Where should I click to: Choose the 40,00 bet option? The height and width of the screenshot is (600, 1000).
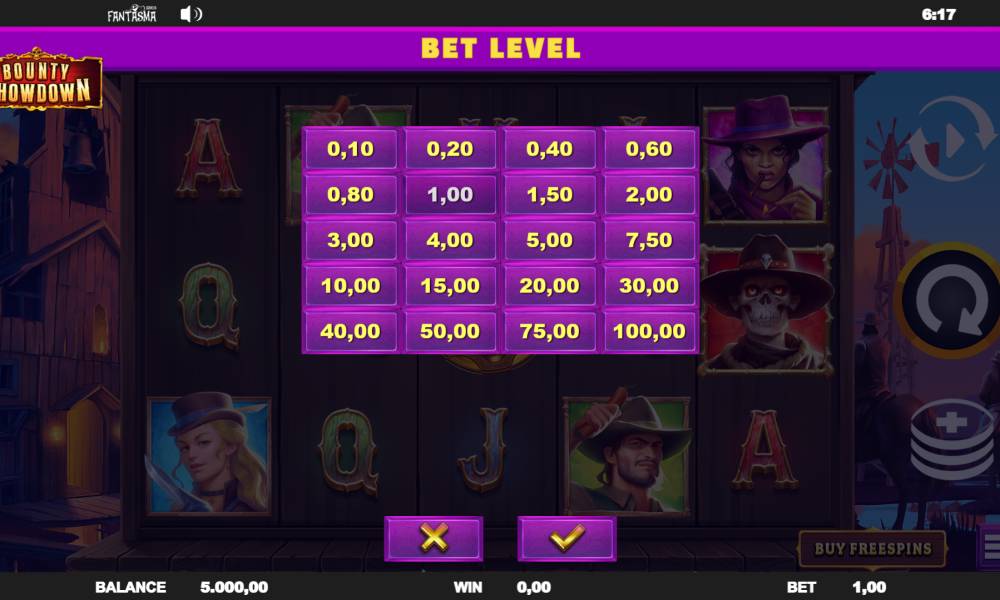pos(351,331)
